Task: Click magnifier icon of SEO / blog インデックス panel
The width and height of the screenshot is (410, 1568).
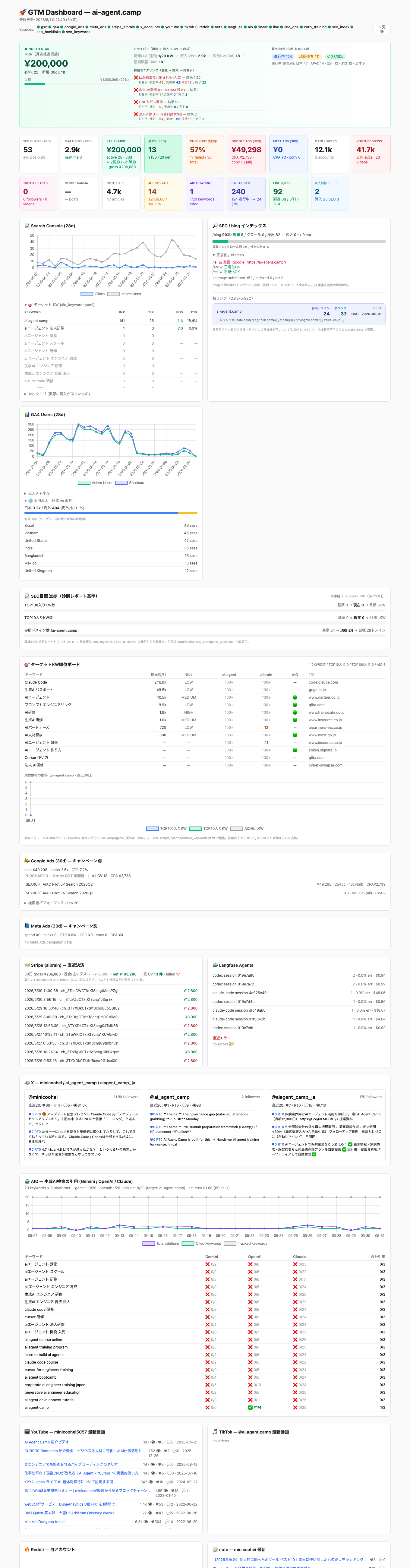Action: click(215, 226)
